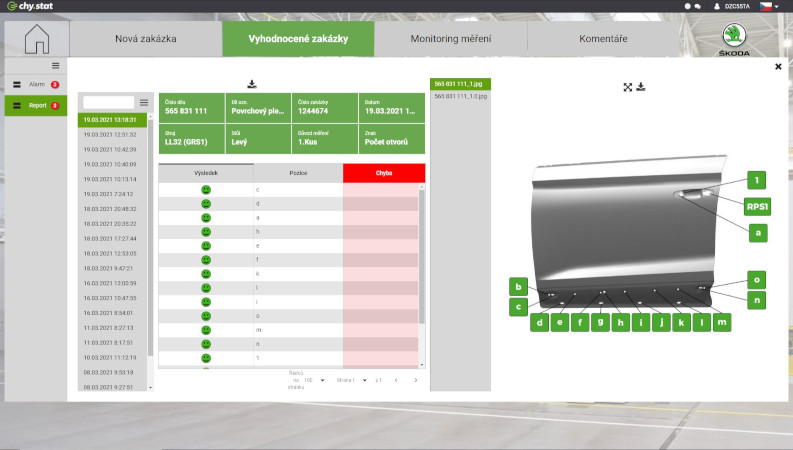Viewport: 793px width, 450px height.
Task: Click door marker label 1
Action: coord(757,180)
